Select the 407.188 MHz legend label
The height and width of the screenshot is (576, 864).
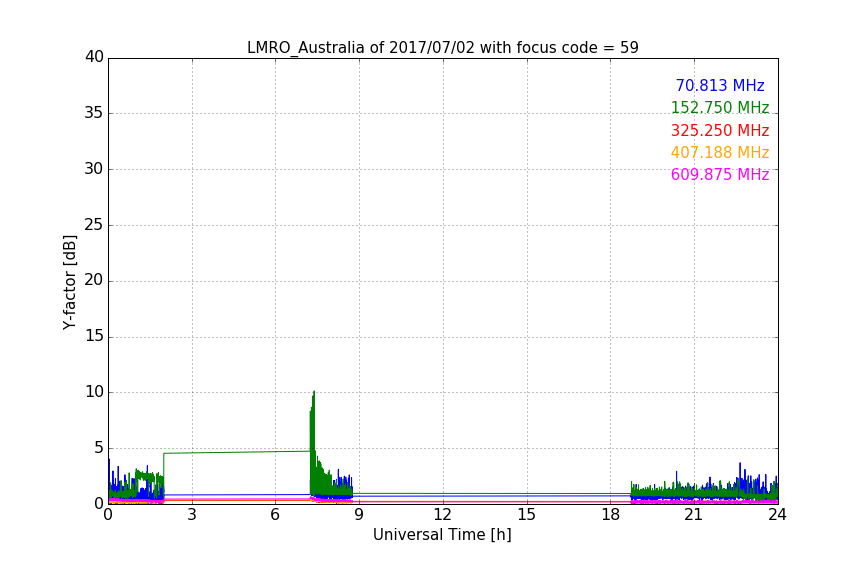[x=720, y=153]
